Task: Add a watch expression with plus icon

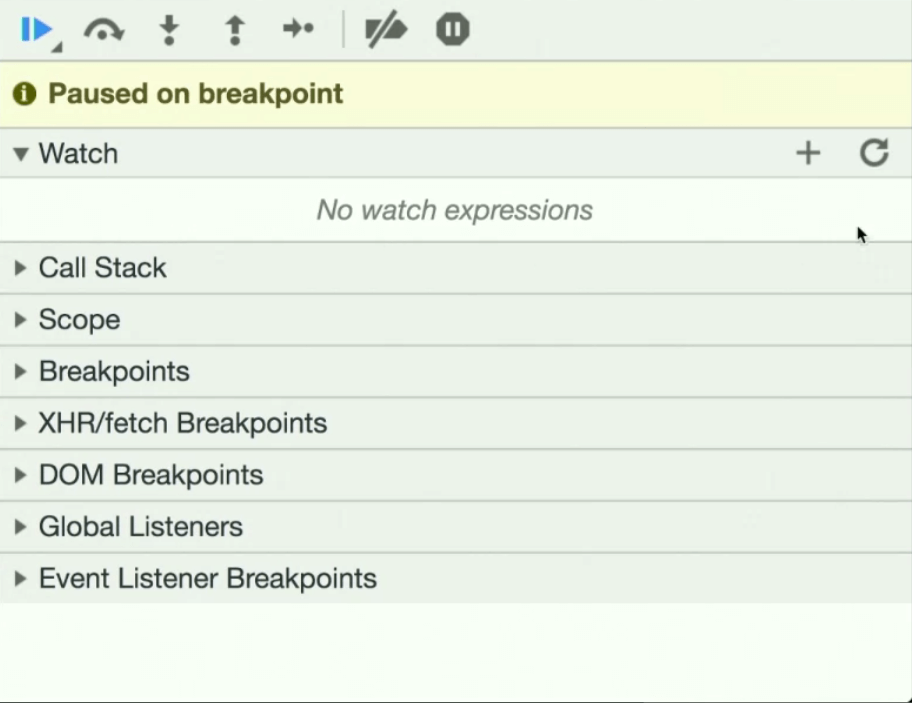Action: click(808, 154)
